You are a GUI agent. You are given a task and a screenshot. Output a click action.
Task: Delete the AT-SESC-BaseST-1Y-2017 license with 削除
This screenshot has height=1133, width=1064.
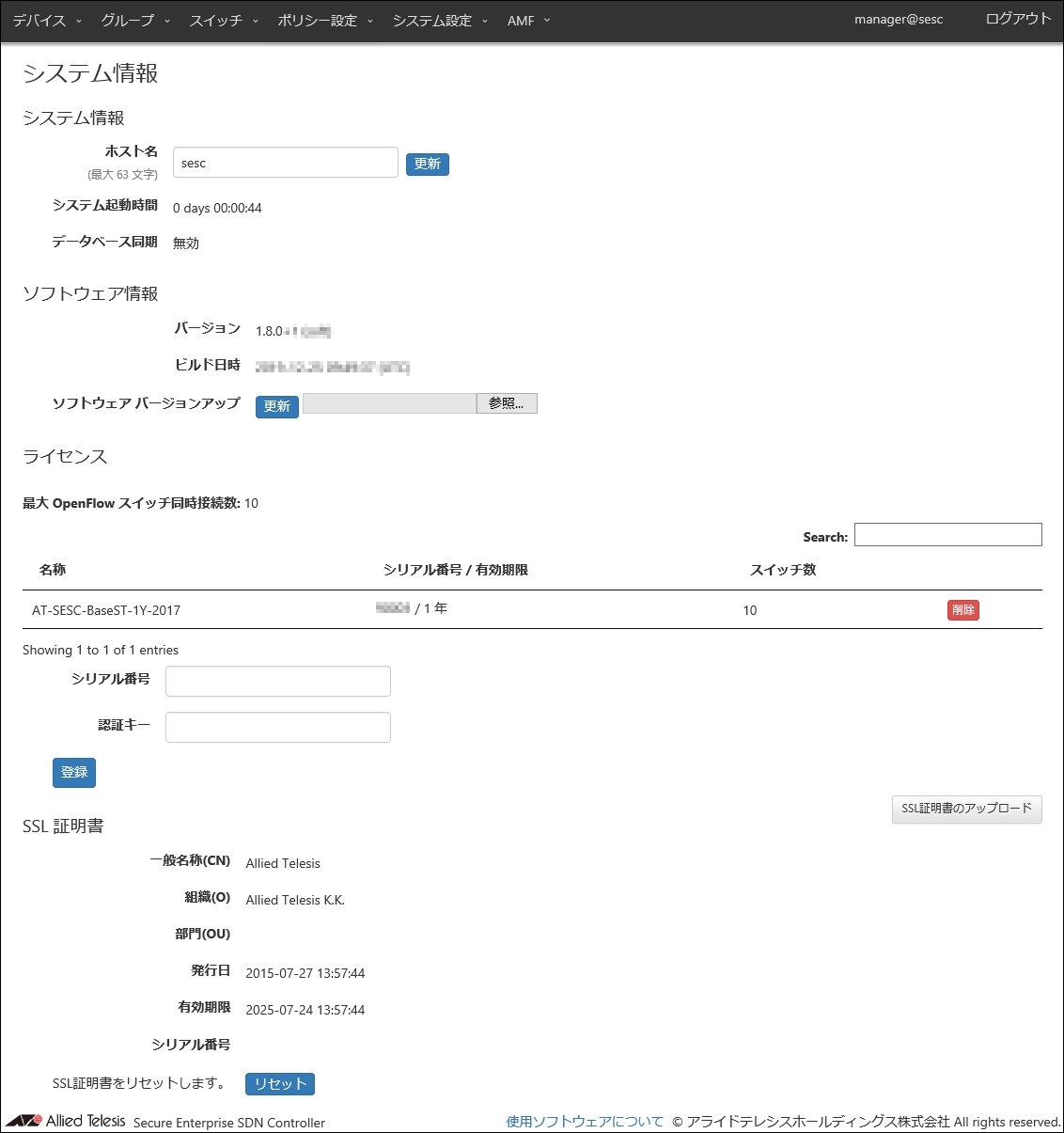pos(963,610)
